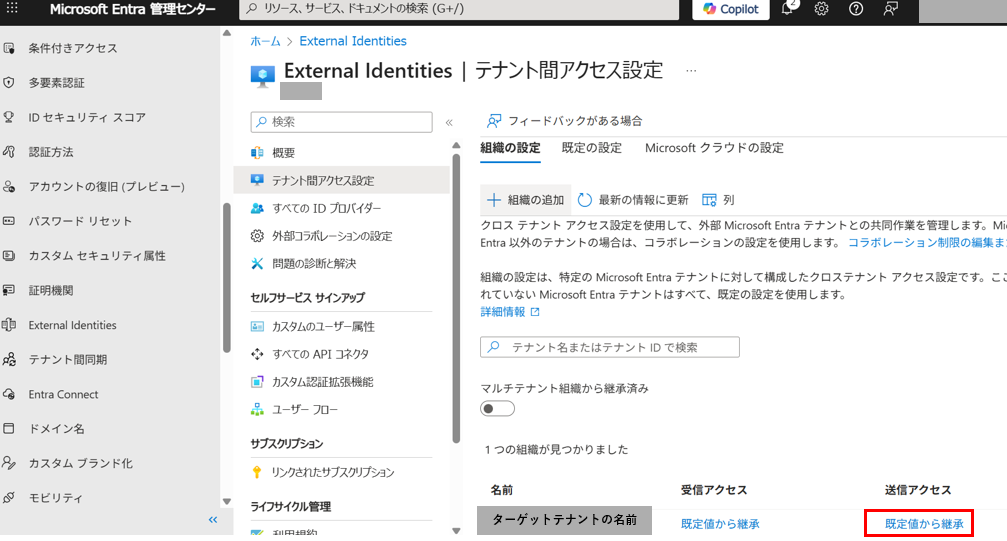Collapse the resource menu with double chevron

tap(449, 122)
